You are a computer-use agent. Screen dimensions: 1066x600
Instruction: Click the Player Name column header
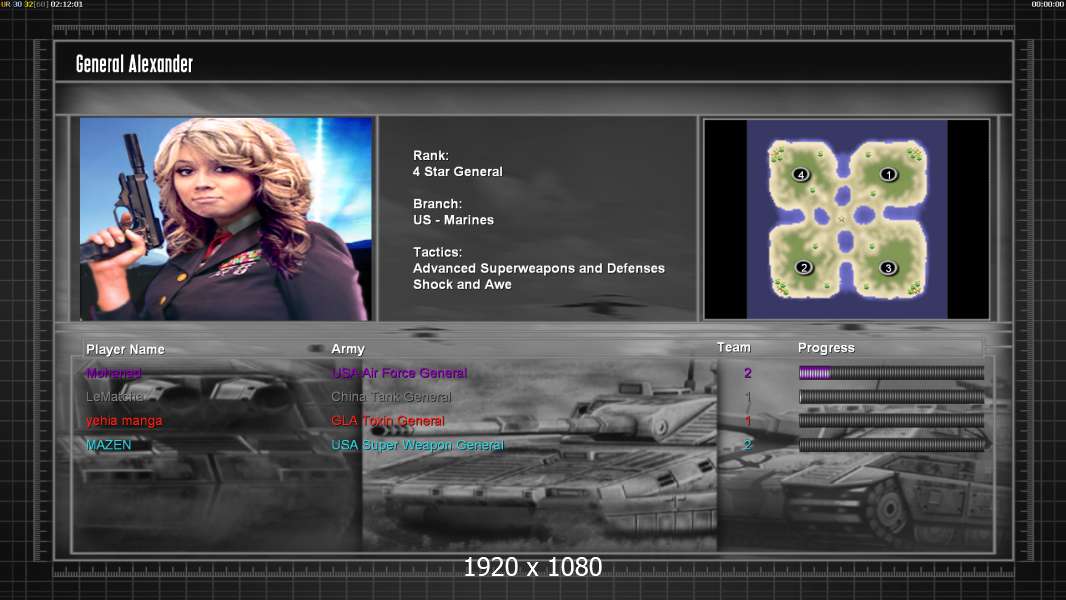click(125, 349)
